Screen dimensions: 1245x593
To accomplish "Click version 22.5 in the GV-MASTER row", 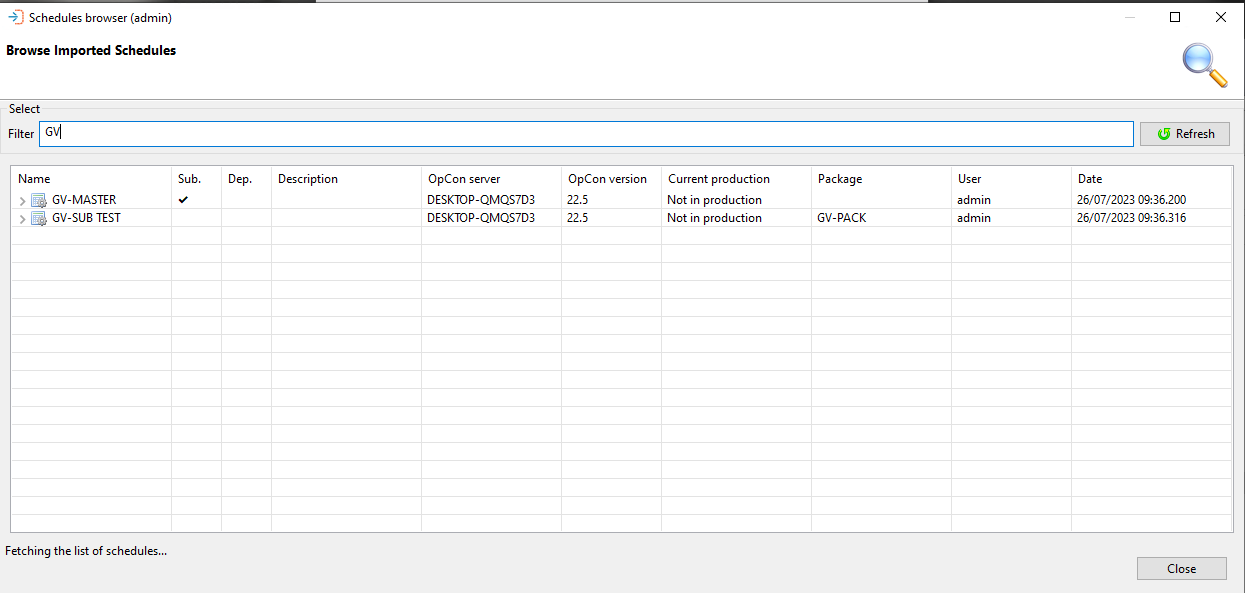I will point(578,200).
